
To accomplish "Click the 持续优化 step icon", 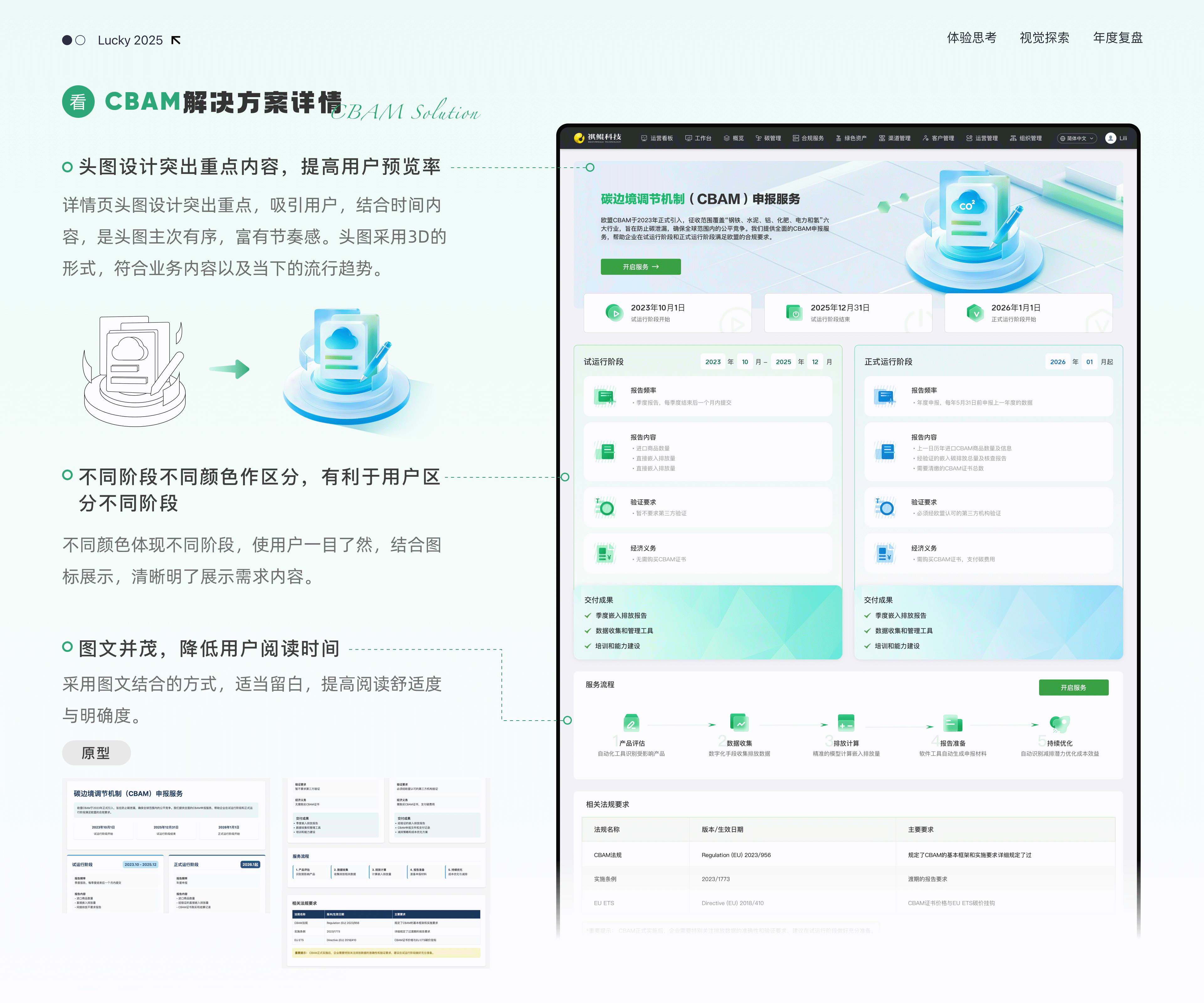I will point(1059,723).
